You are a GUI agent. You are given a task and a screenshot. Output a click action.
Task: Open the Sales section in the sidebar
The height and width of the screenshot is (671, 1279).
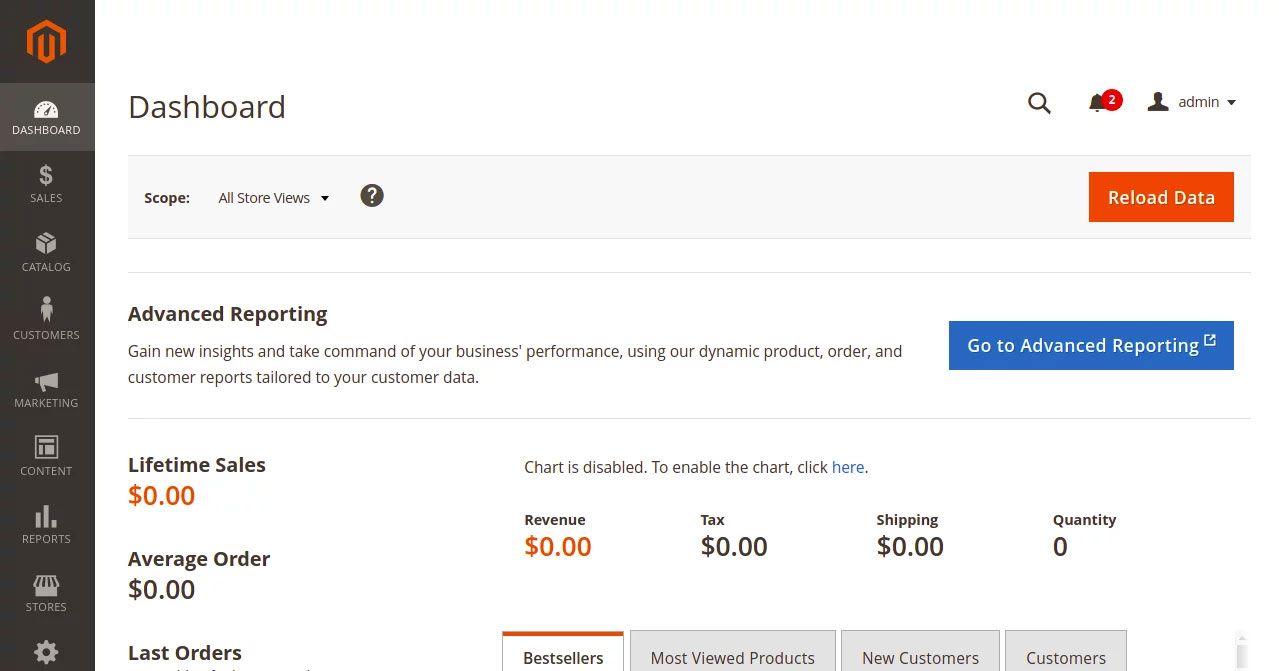point(46,185)
